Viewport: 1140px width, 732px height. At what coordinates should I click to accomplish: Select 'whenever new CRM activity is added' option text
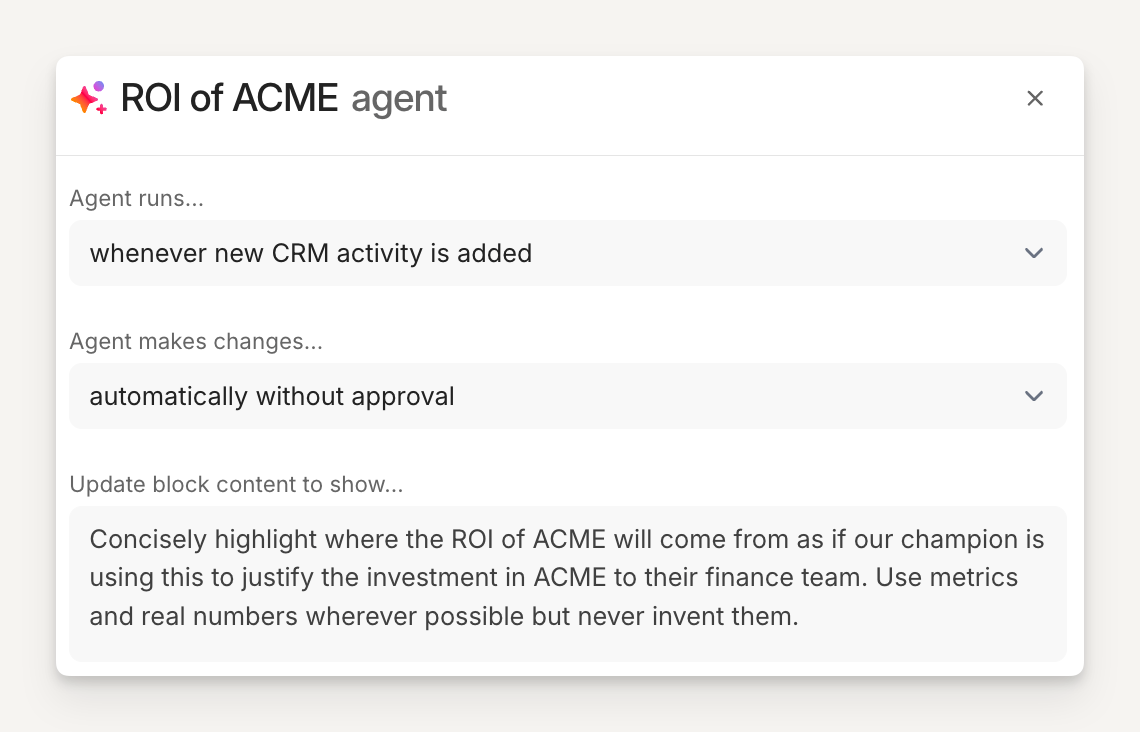[x=310, y=254]
